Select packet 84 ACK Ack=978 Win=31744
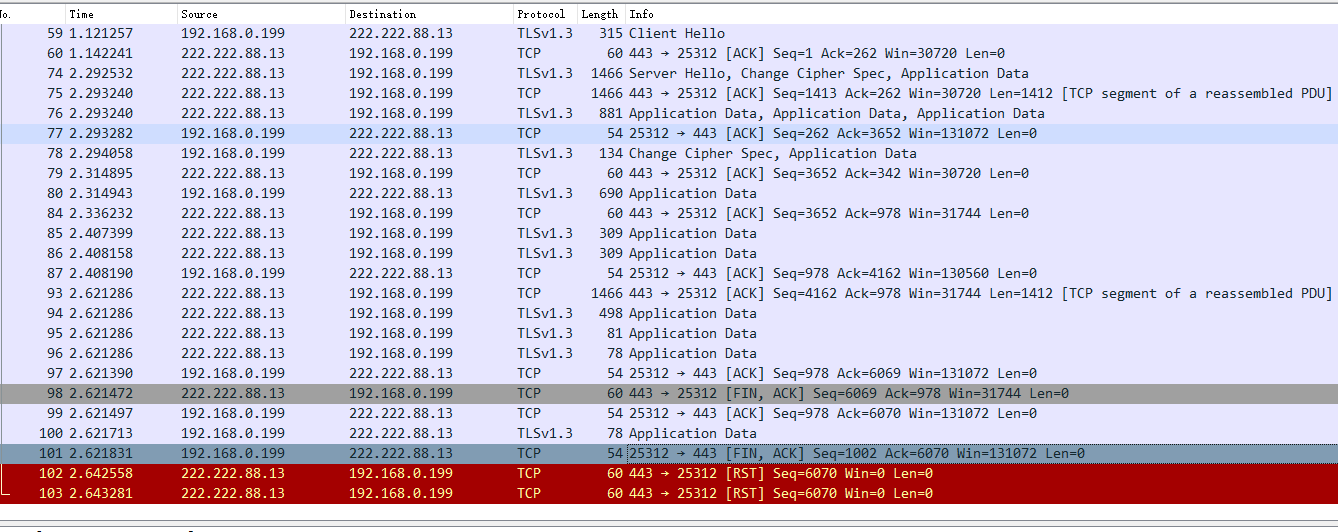Screen dimensions: 1338x532 click(669, 214)
